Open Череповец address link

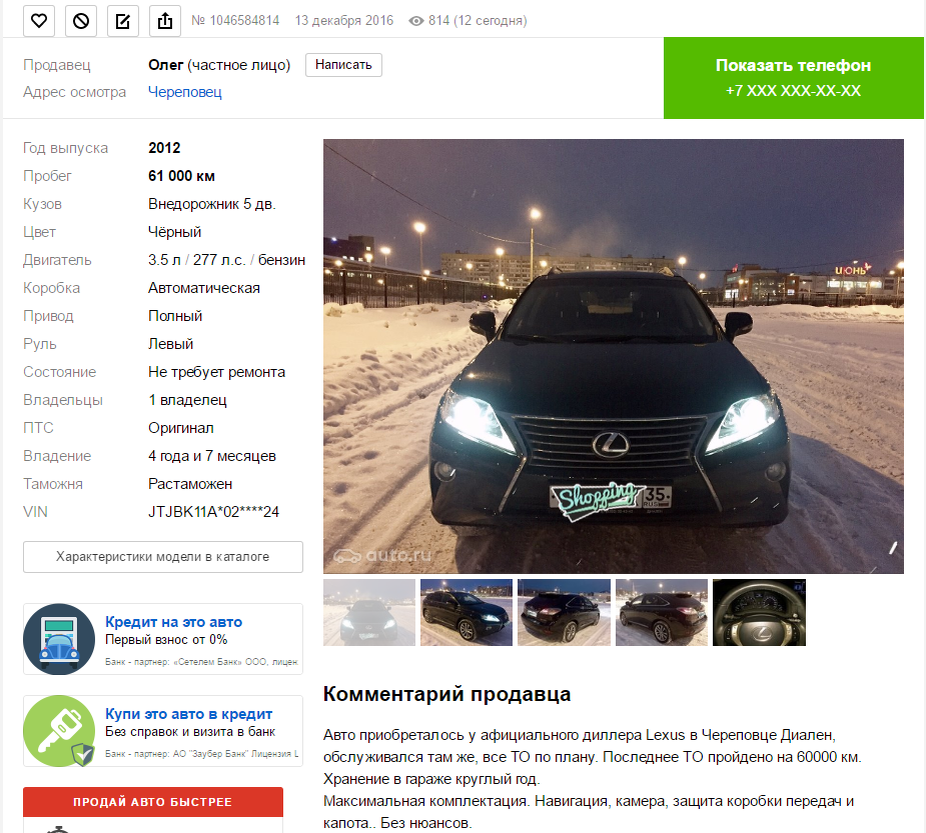[185, 92]
